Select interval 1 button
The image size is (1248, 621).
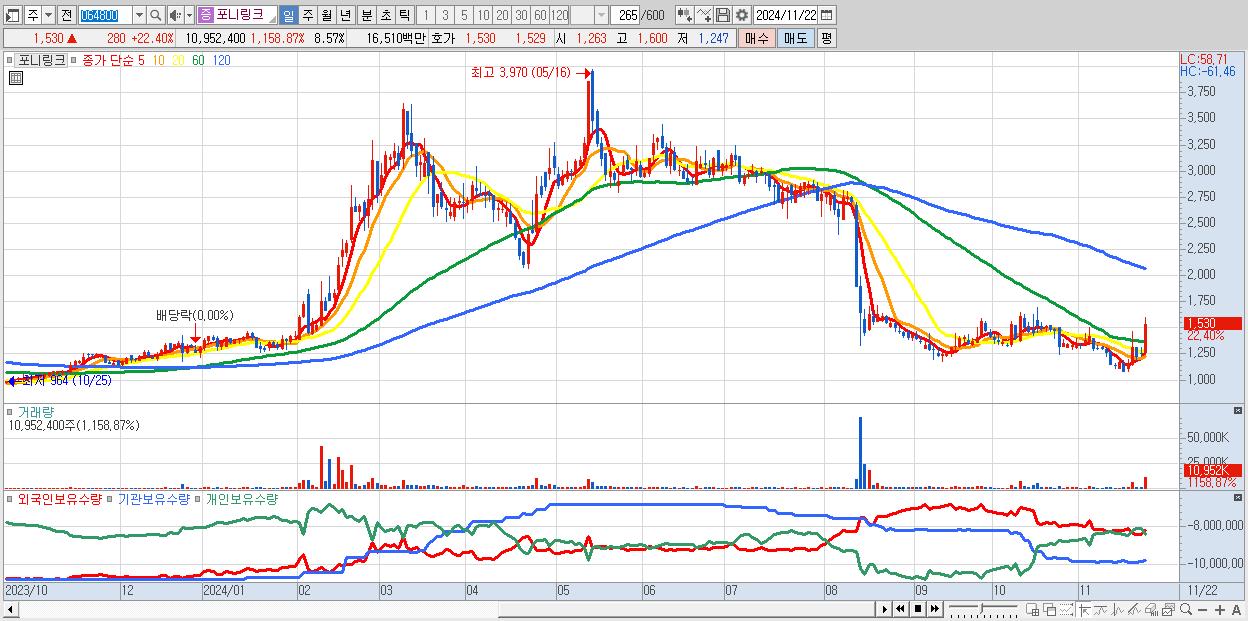coord(426,15)
